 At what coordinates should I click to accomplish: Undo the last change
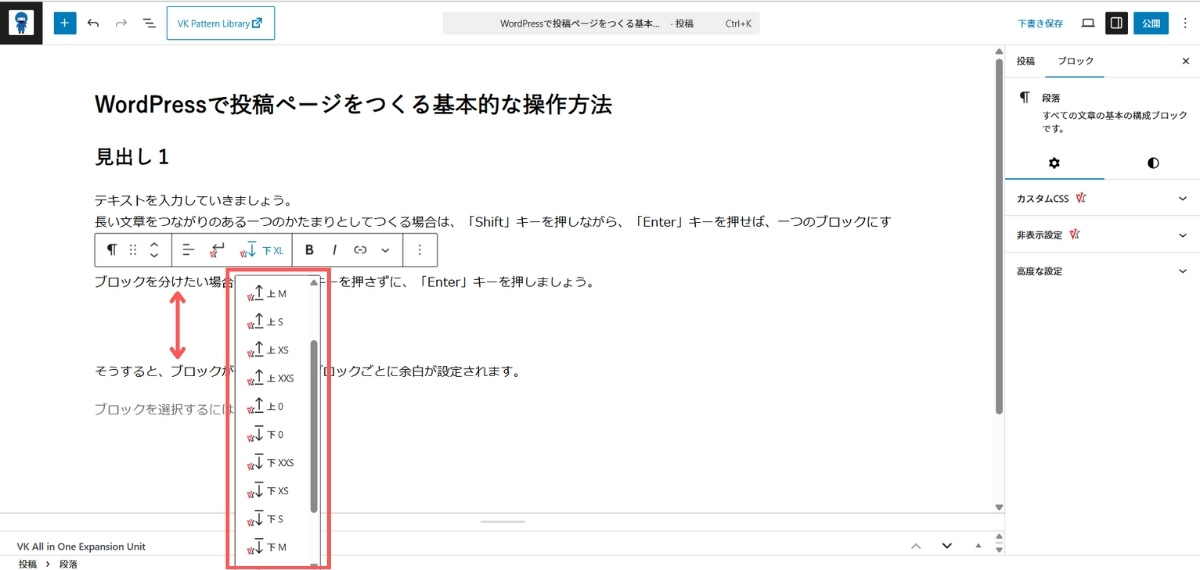click(93, 22)
